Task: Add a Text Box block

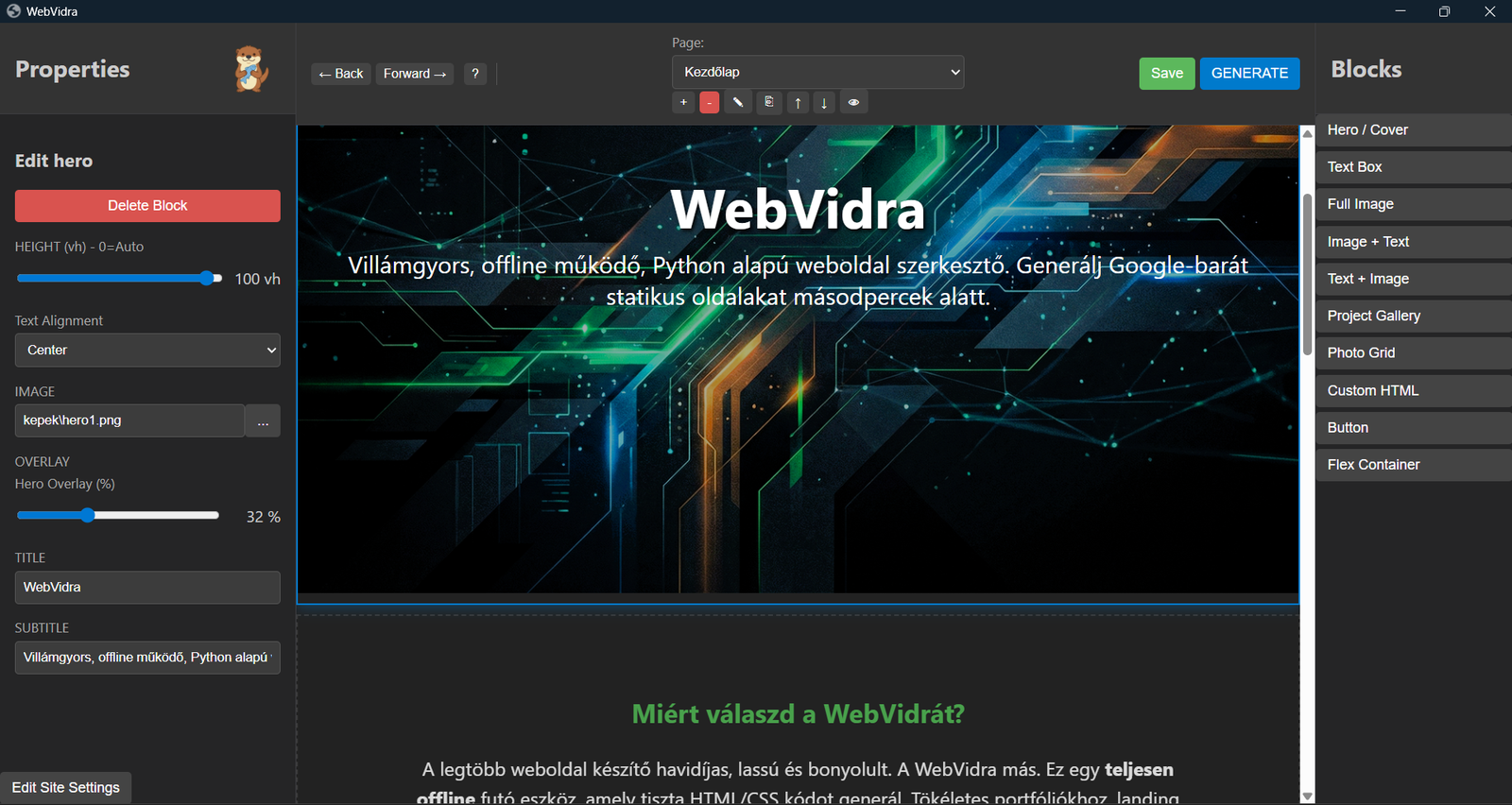Action: click(x=1413, y=167)
